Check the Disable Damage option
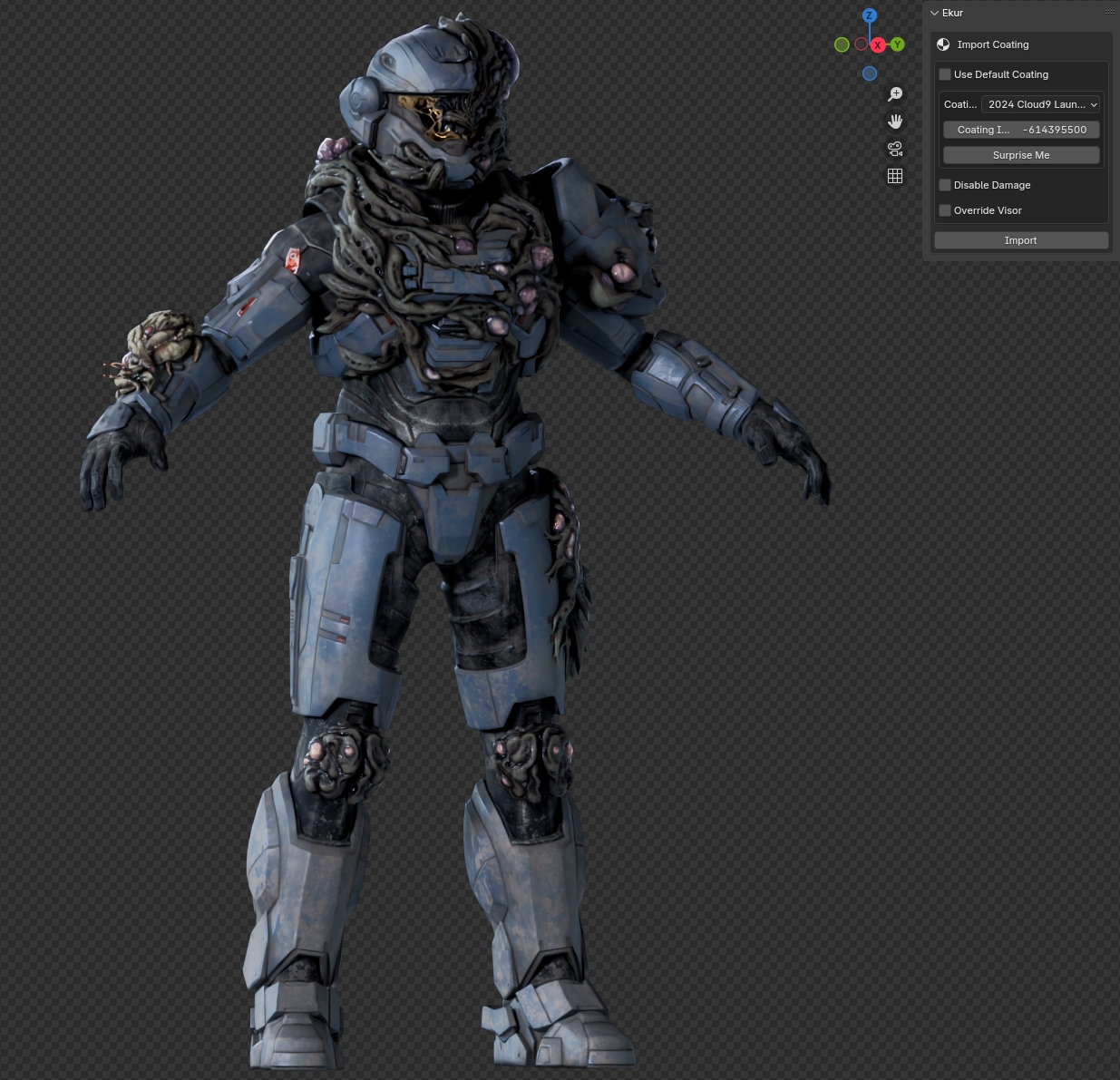 945,185
